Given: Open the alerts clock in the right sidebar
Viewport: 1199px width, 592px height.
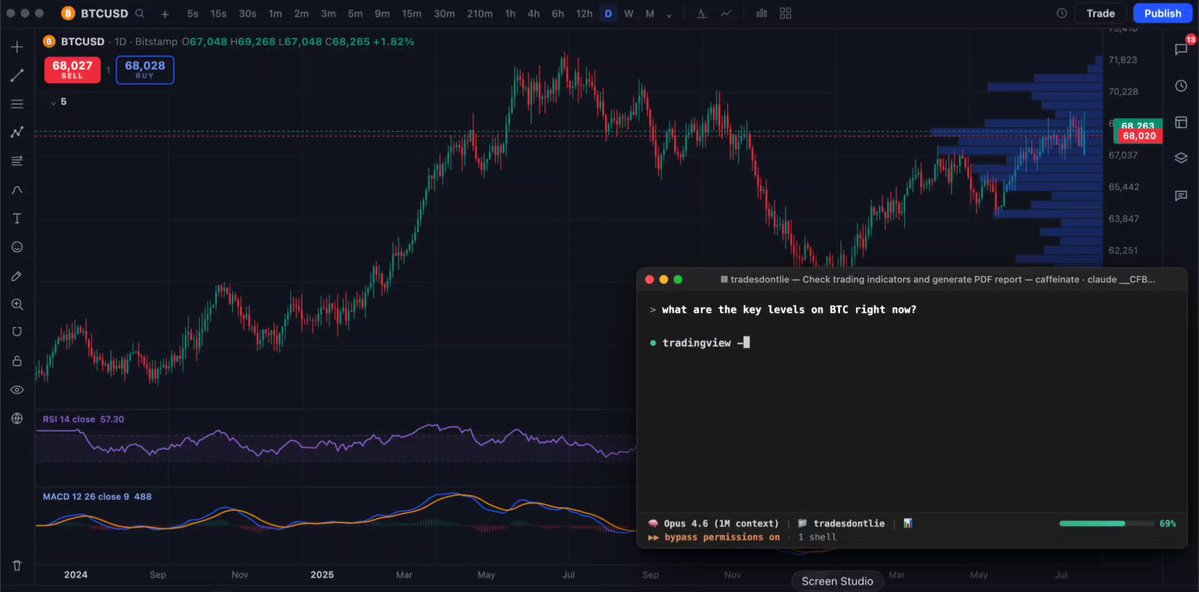Looking at the screenshot, I should [1181, 86].
